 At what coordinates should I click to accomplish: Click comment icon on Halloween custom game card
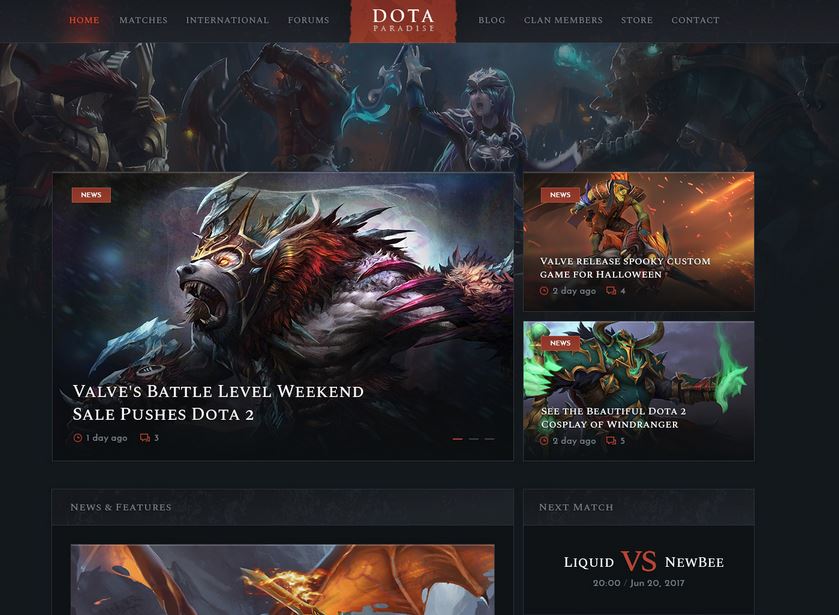tap(611, 291)
